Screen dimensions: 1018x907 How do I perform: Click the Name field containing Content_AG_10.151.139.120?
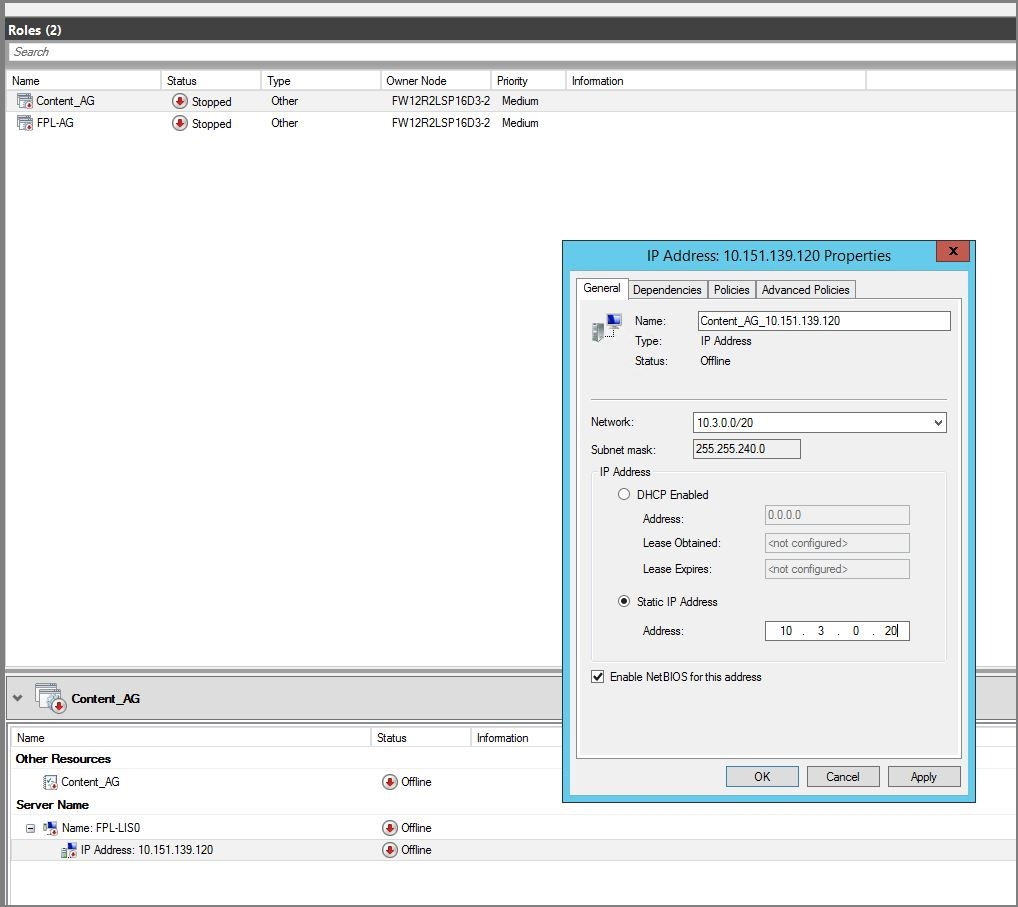tap(824, 321)
